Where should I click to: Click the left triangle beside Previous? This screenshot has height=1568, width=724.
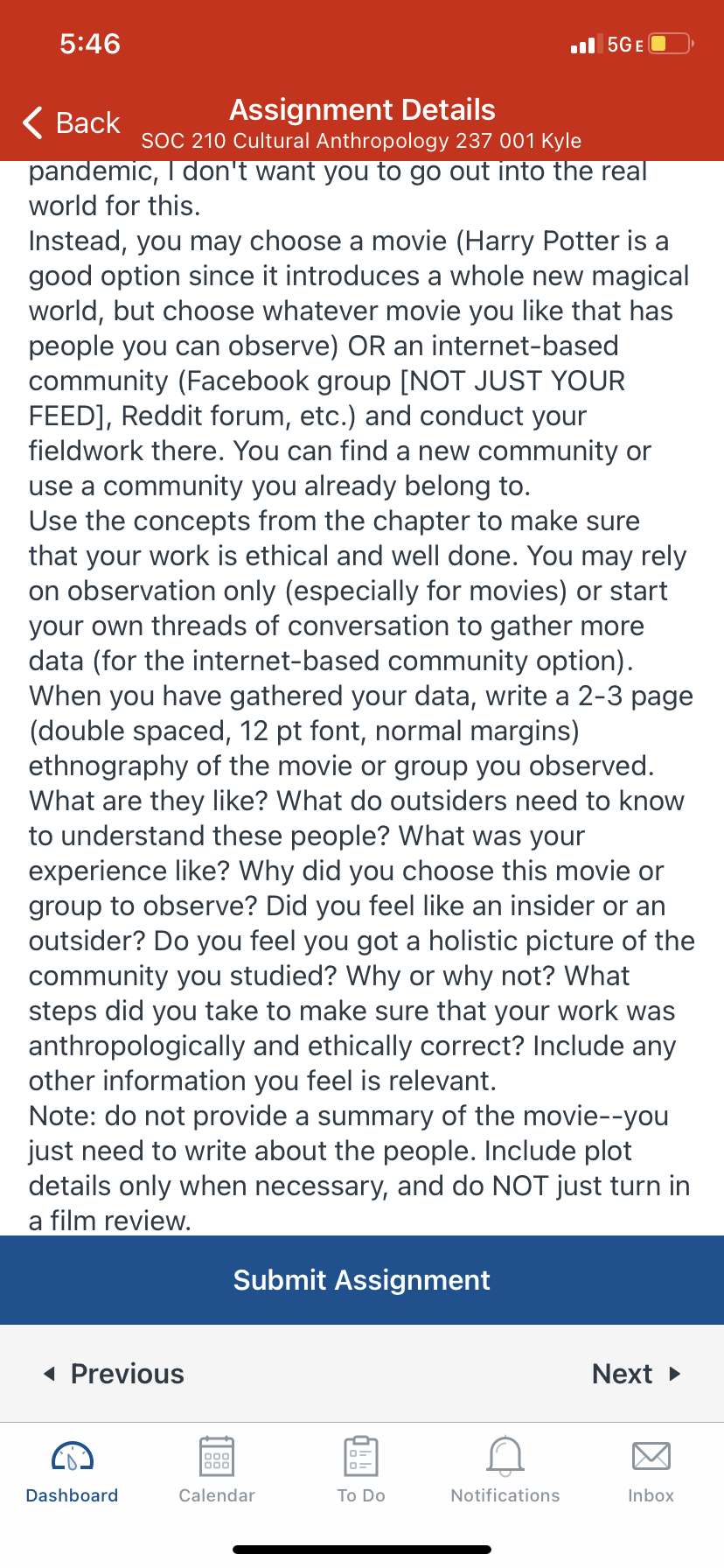[x=50, y=1374]
